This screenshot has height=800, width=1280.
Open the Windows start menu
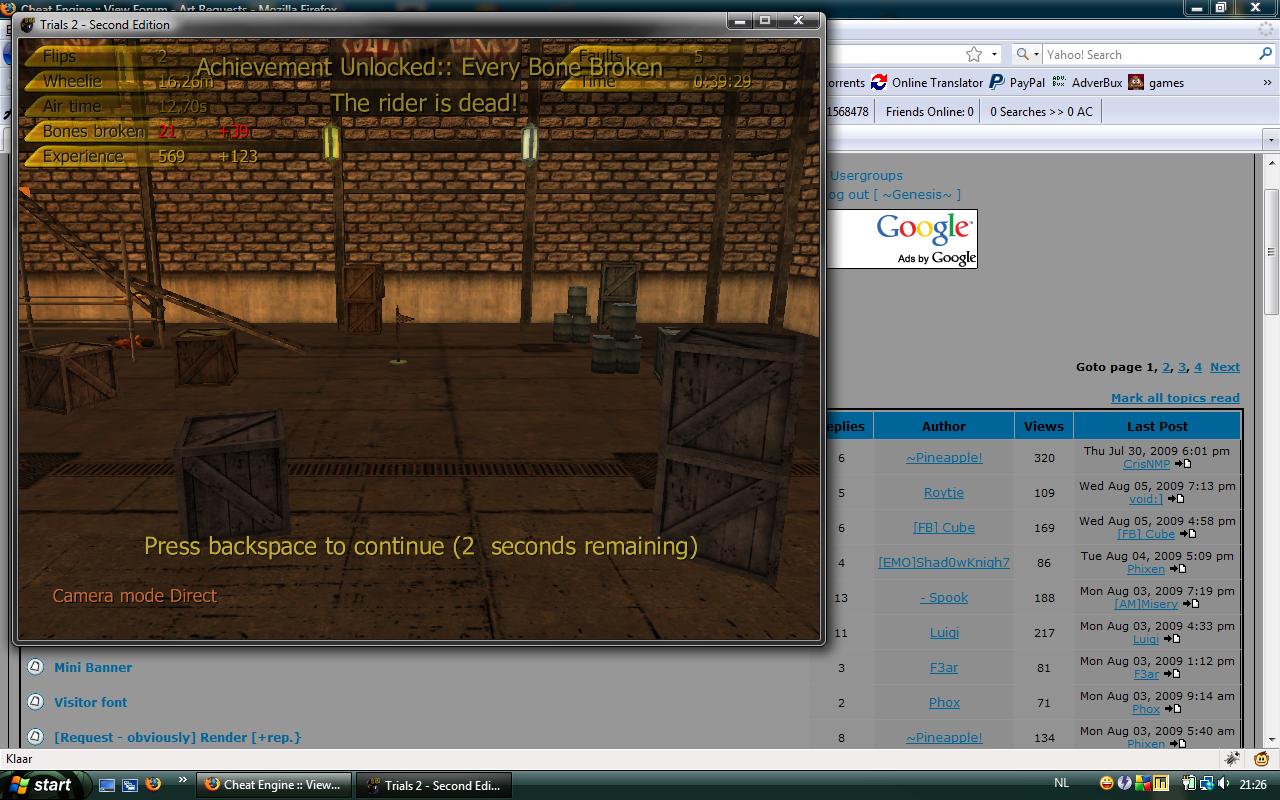coord(44,785)
